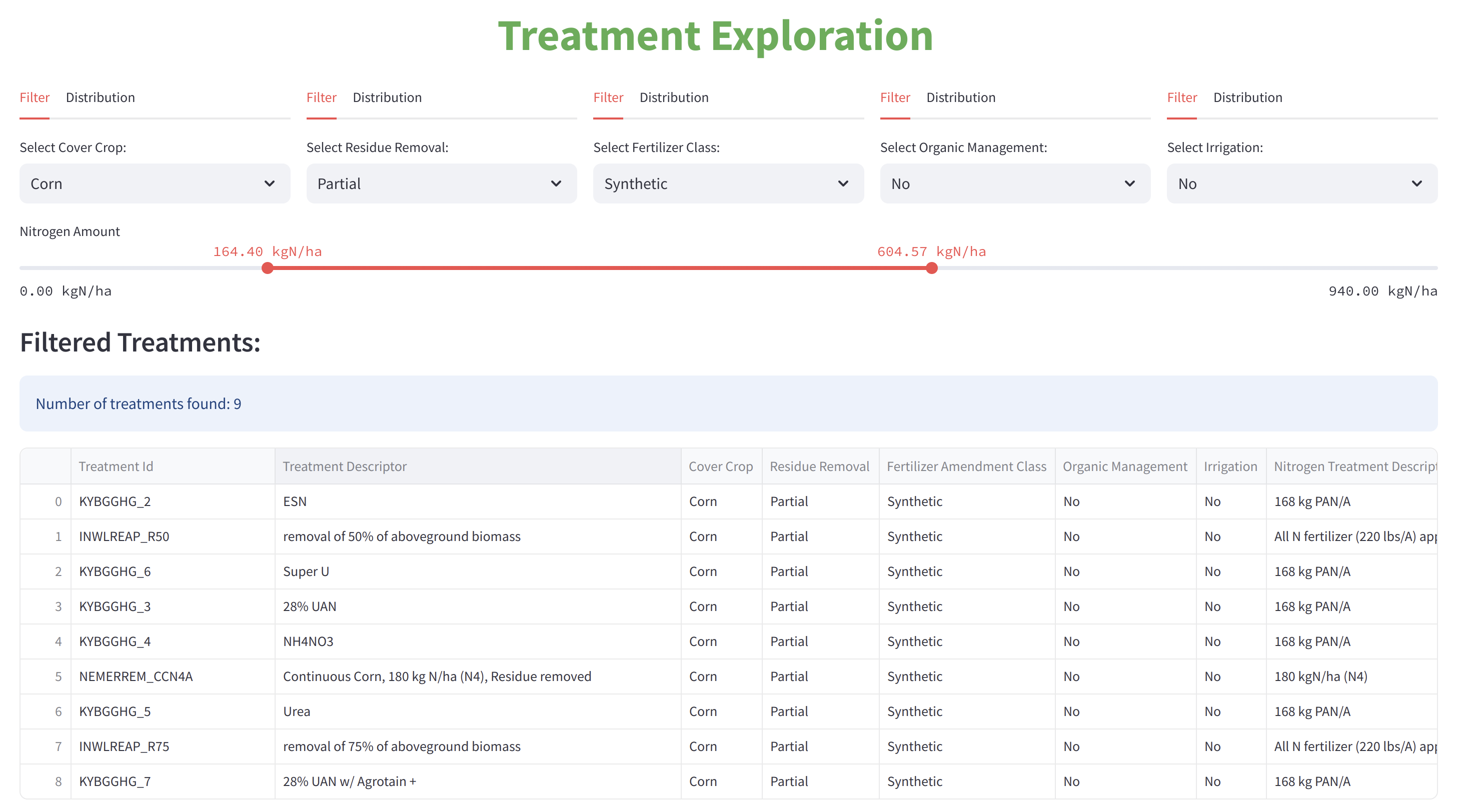Open the Fertilizer Class Synthetic dropdown
This screenshot has height=812, width=1462.
pos(728,183)
